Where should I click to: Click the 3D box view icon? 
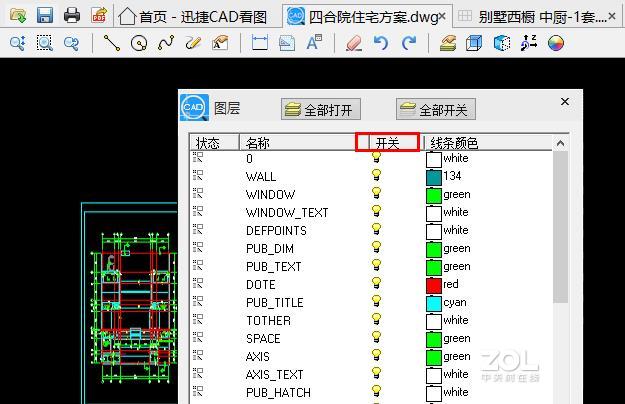(474, 43)
